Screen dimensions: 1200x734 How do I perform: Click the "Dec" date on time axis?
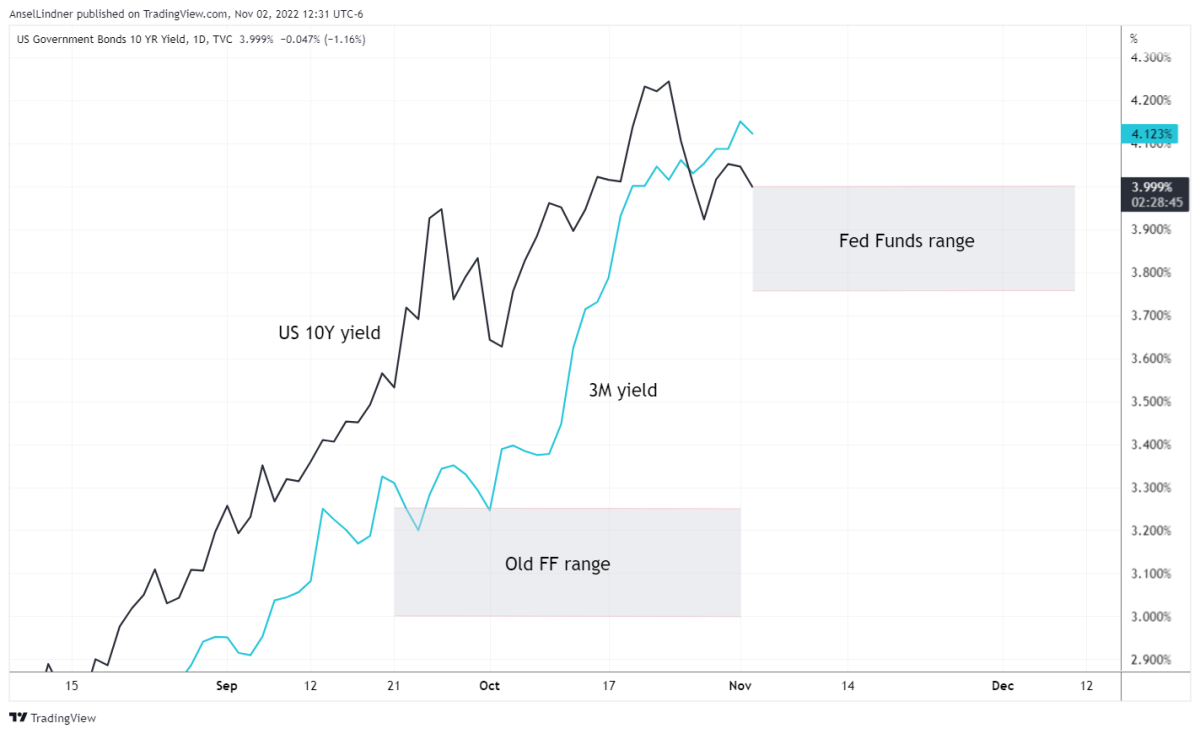click(1002, 686)
